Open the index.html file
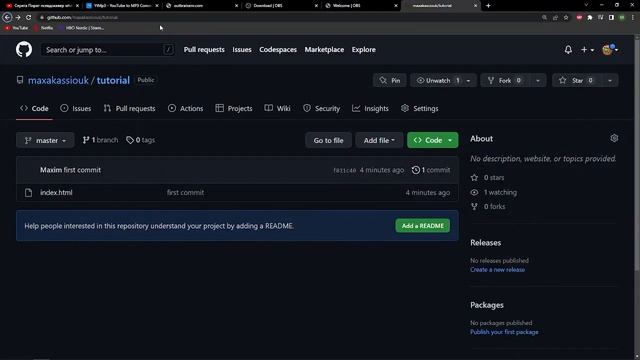The image size is (640, 360). coord(56,192)
